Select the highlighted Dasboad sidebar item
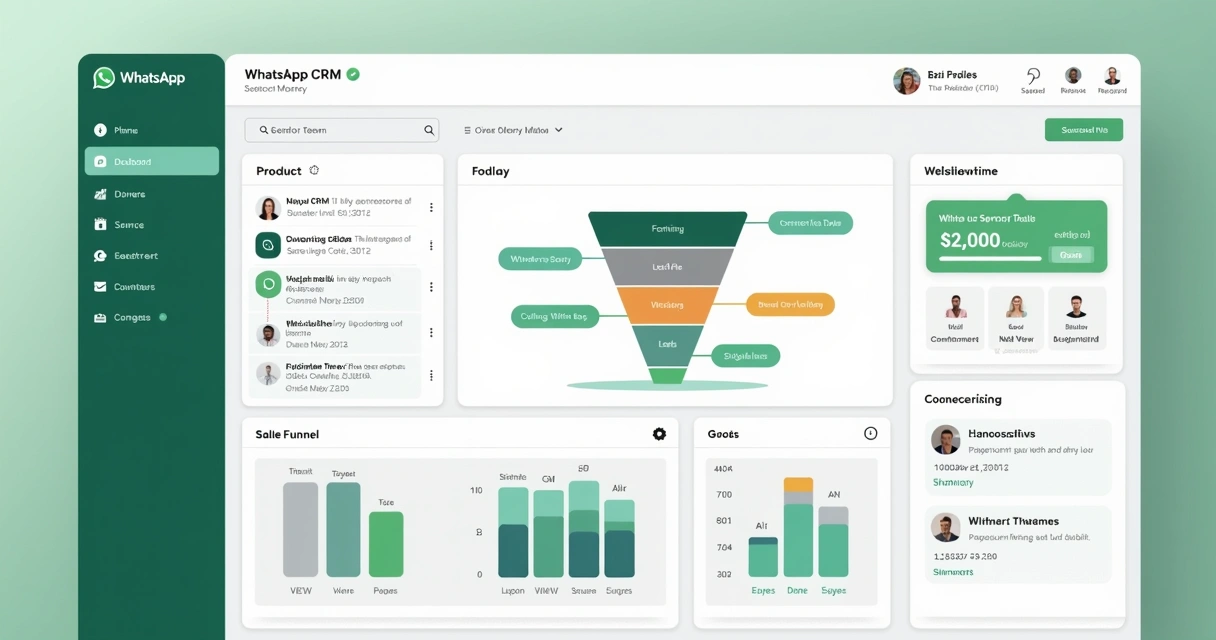Image resolution: width=1216 pixels, height=640 pixels. click(x=151, y=162)
